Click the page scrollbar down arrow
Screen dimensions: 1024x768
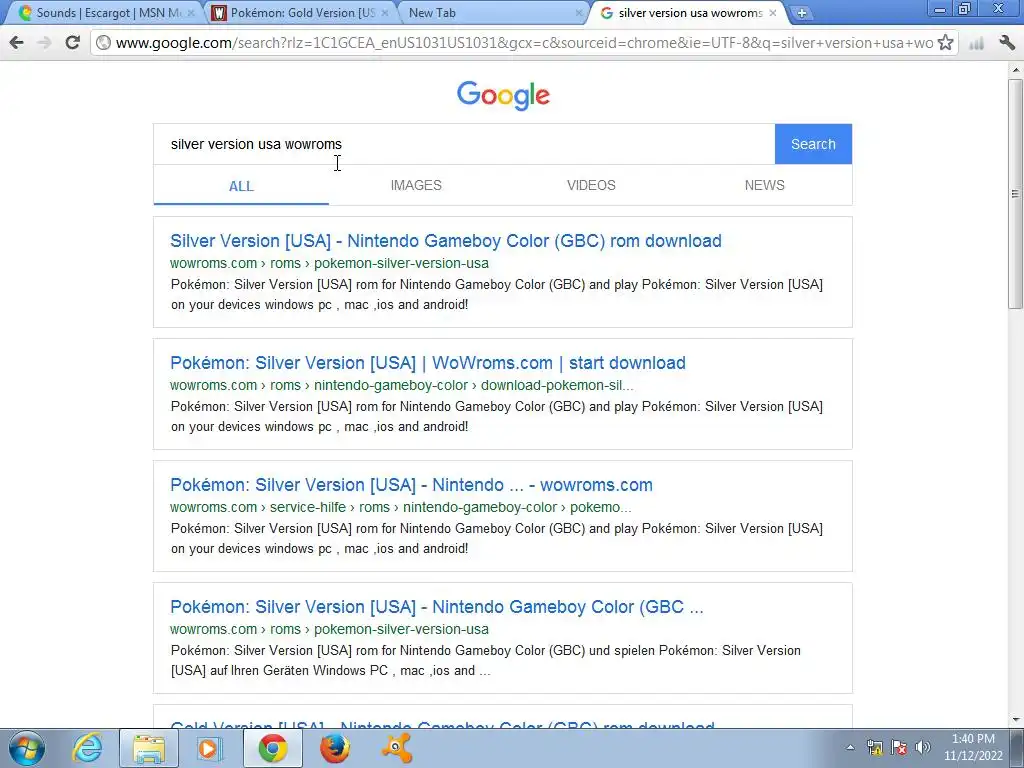(x=1016, y=720)
